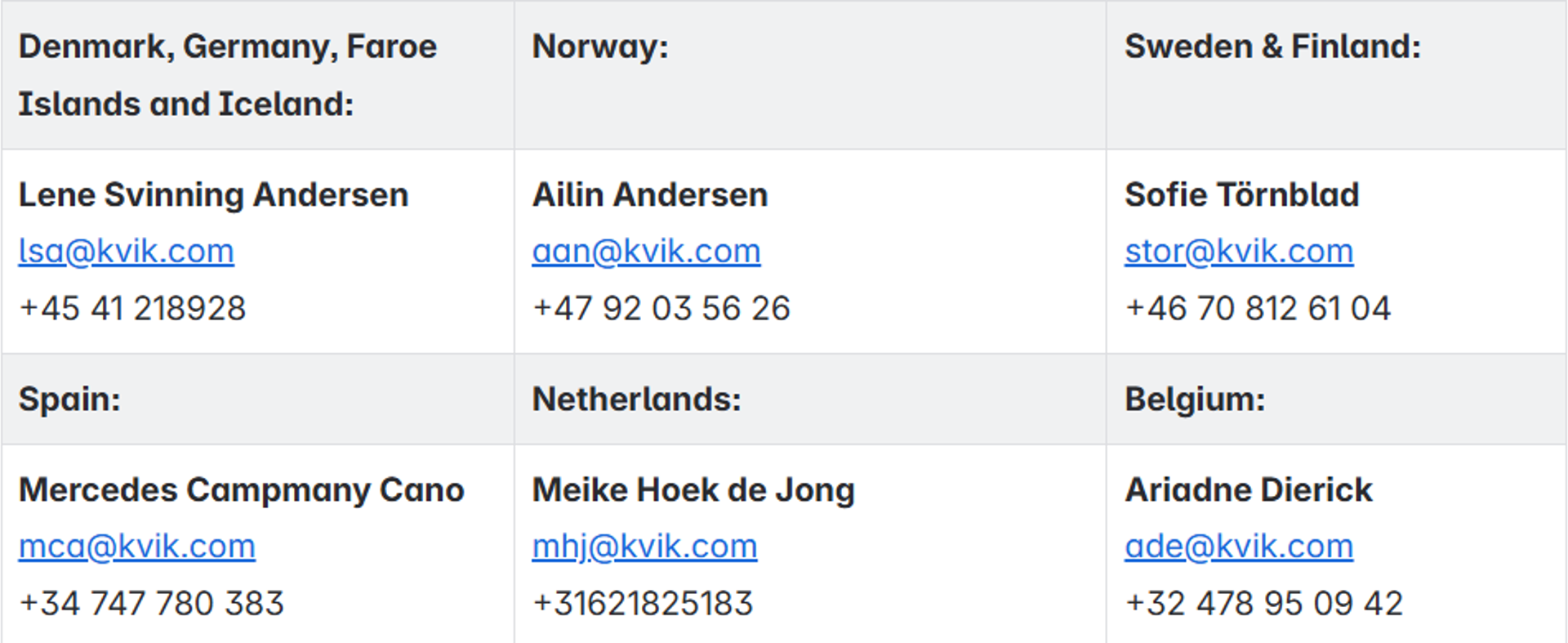The width and height of the screenshot is (1568, 643).
Task: Open Ariadne Dierick's ade@kvik.com email link
Action: click(1239, 547)
